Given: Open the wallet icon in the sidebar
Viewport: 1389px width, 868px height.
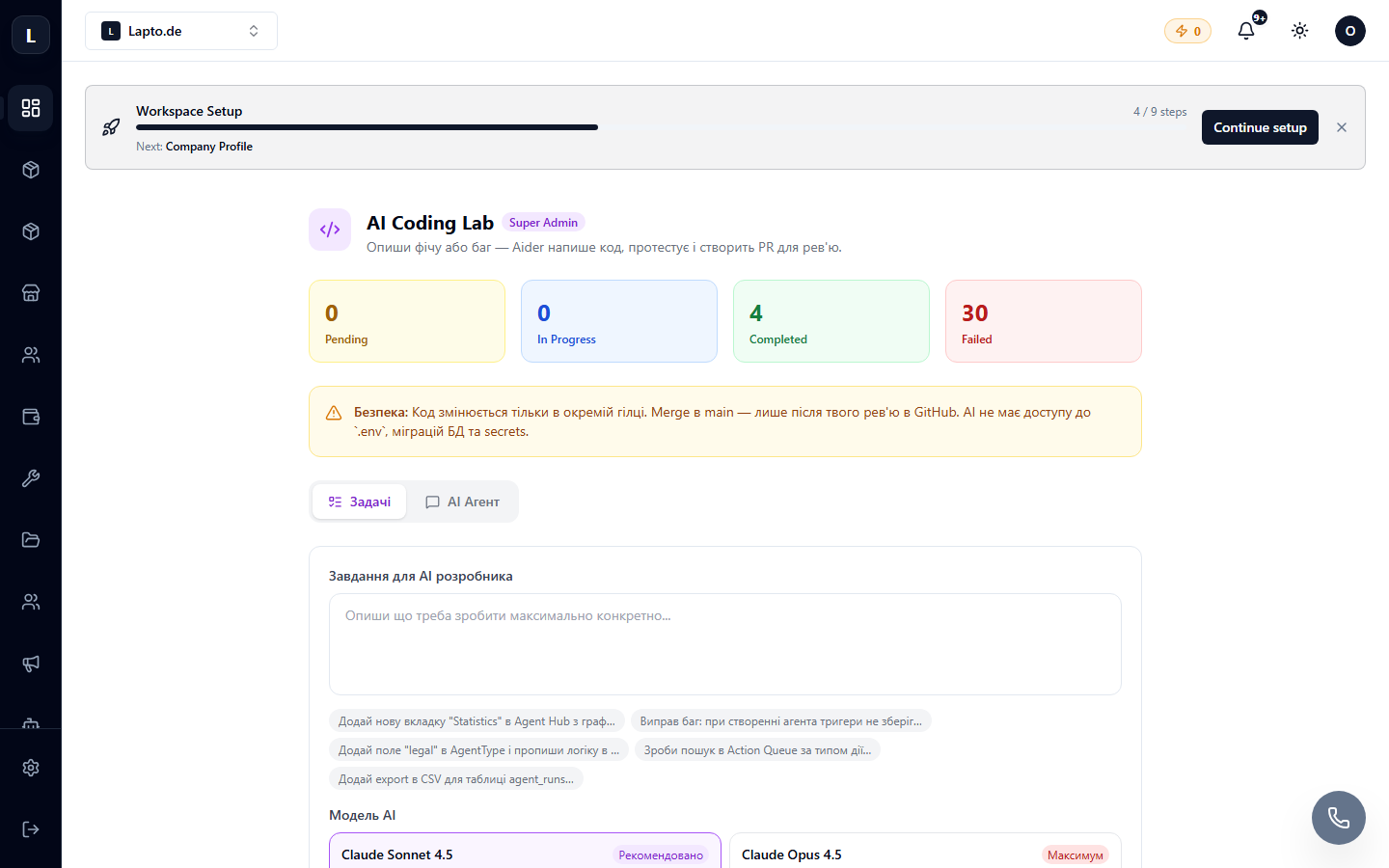Looking at the screenshot, I should tap(31, 417).
